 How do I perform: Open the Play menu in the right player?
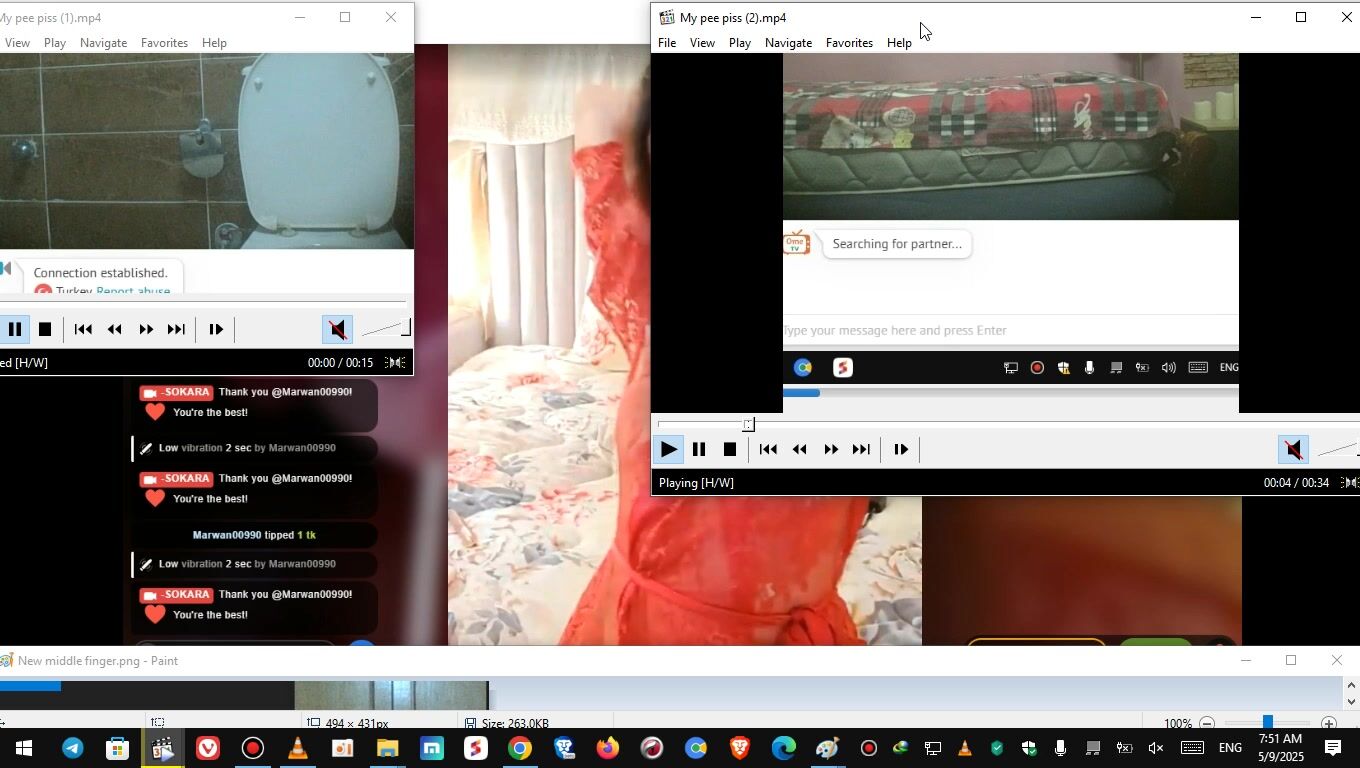click(740, 43)
